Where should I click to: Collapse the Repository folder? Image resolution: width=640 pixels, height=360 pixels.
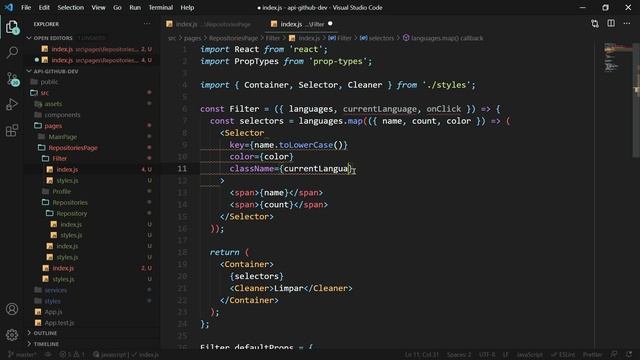[71, 213]
